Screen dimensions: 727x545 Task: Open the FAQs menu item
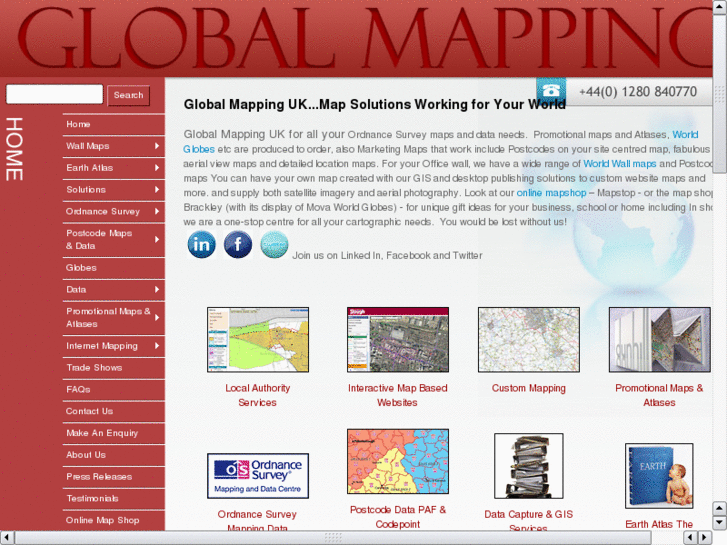click(x=114, y=390)
